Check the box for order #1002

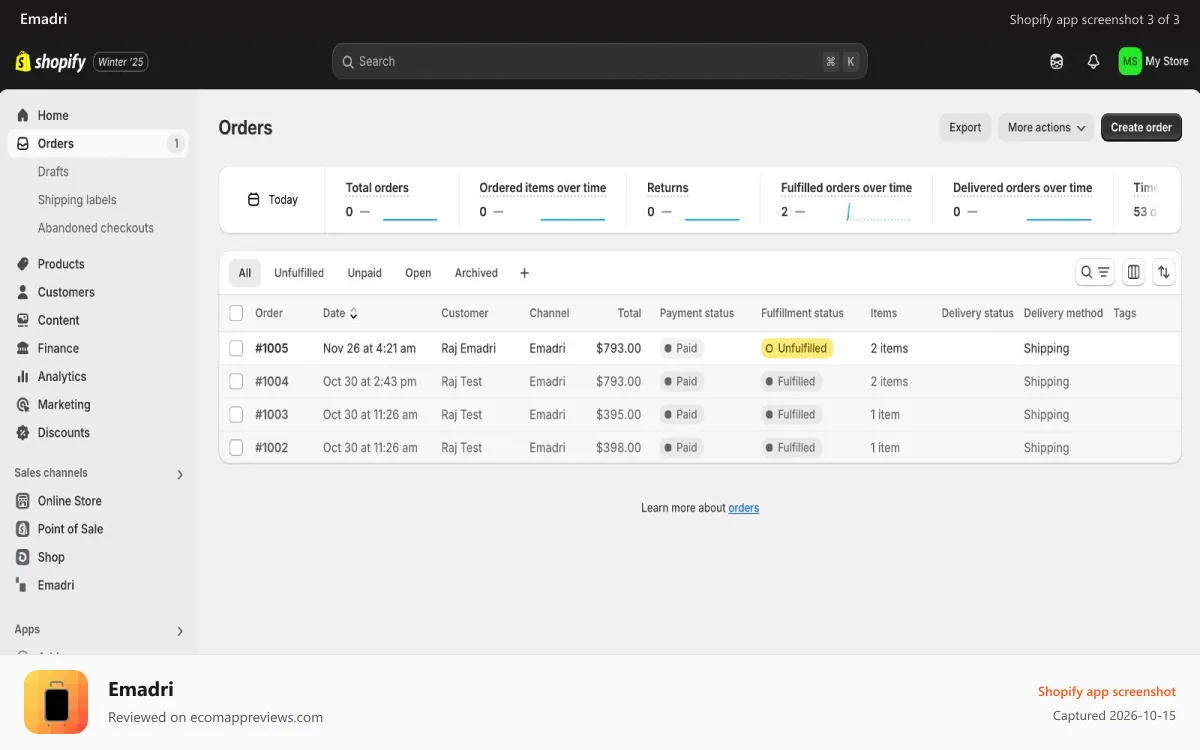(236, 447)
